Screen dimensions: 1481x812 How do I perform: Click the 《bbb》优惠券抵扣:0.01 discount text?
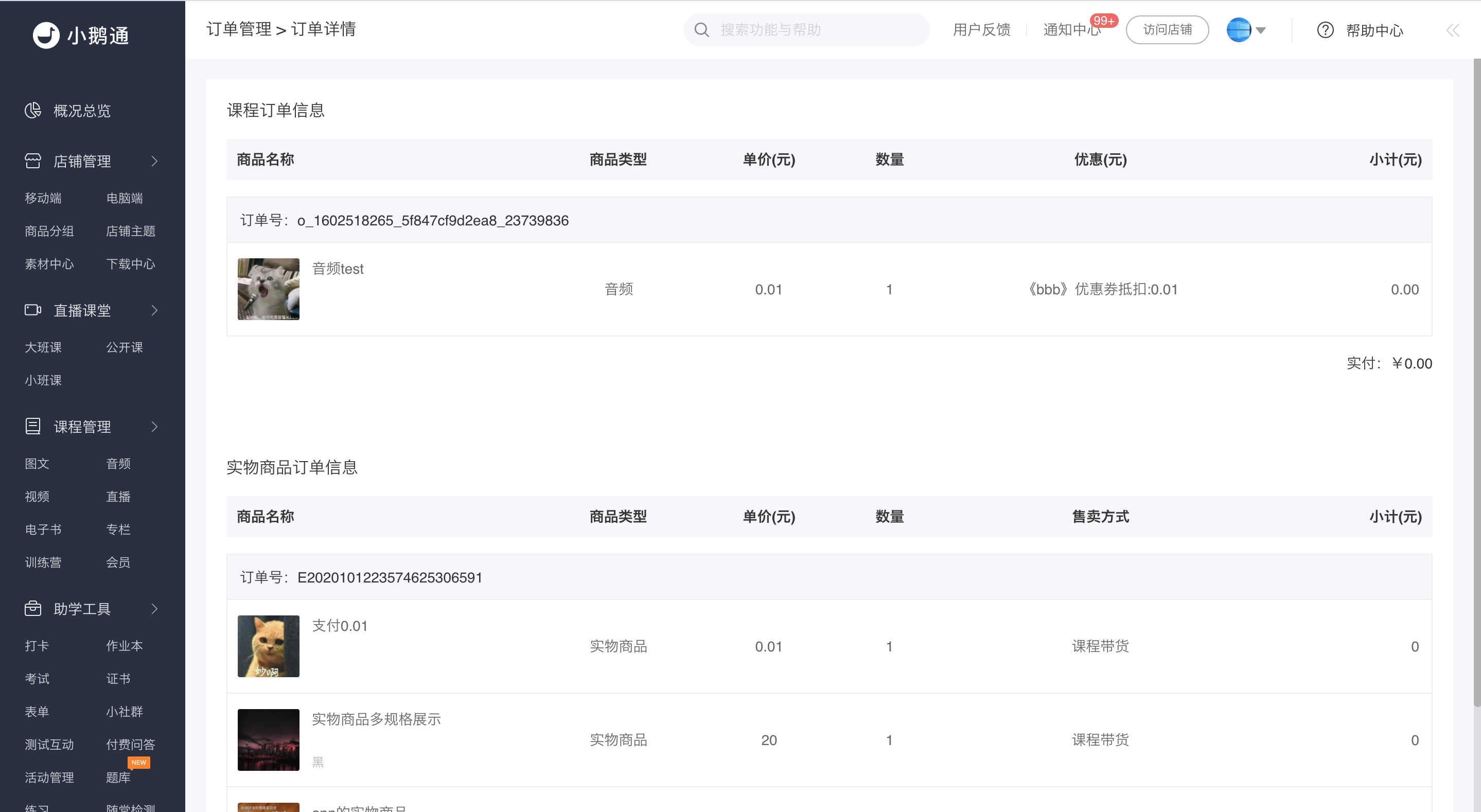tap(1102, 289)
